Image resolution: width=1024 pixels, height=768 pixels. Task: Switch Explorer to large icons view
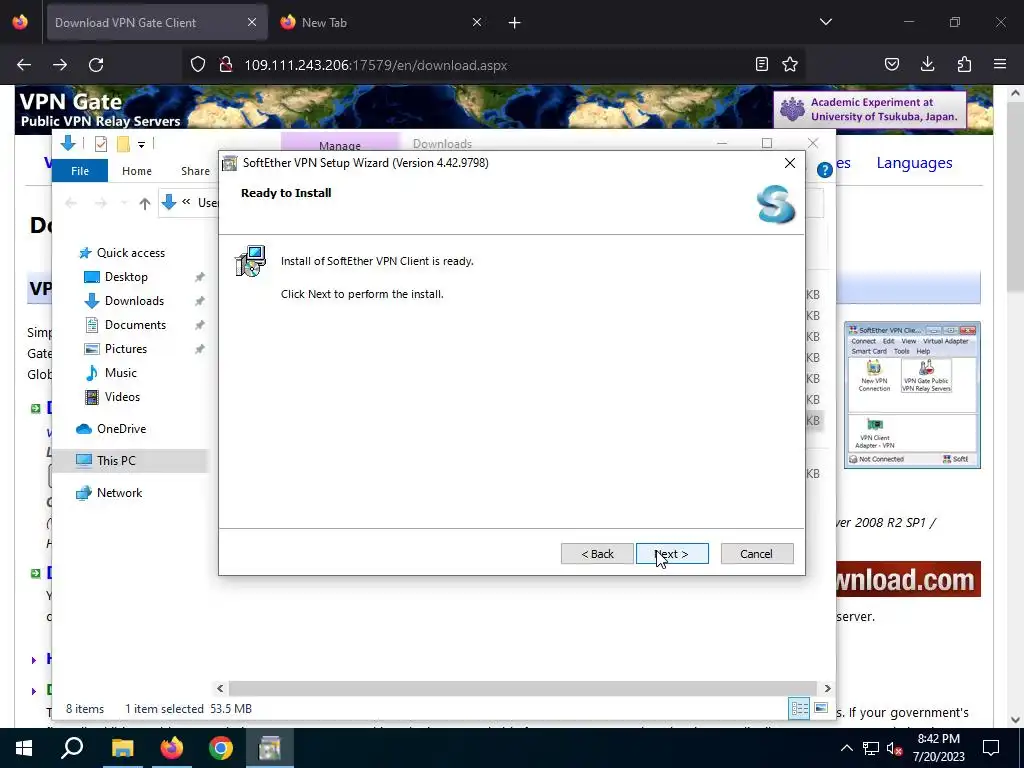click(x=821, y=709)
